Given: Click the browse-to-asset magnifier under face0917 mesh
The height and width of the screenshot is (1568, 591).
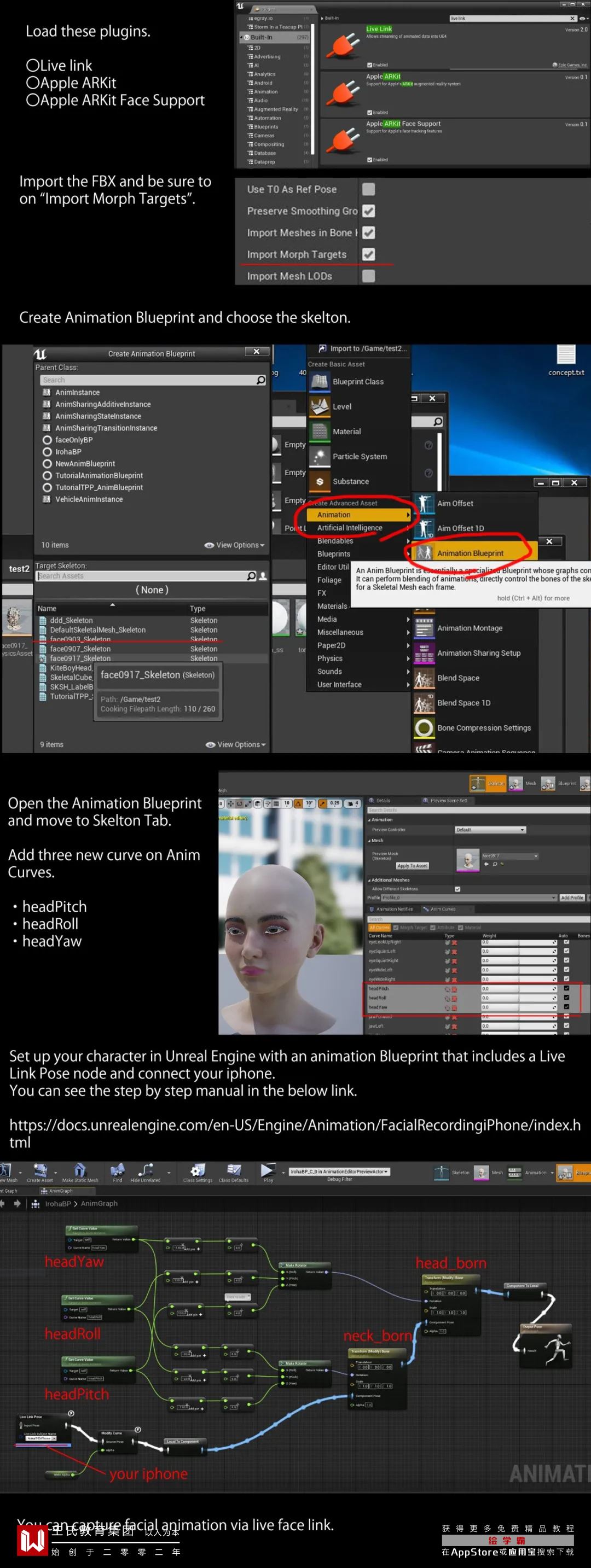Looking at the screenshot, I should (x=495, y=864).
